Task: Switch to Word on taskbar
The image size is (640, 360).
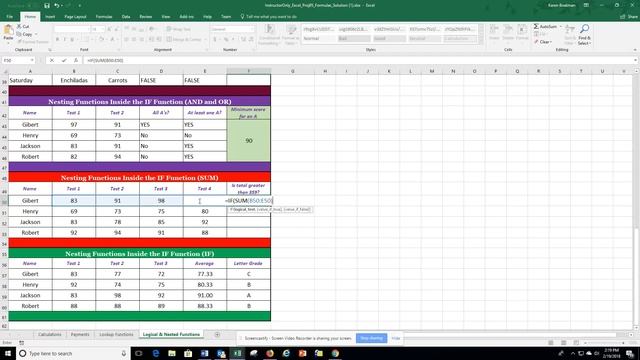Action: point(204,353)
